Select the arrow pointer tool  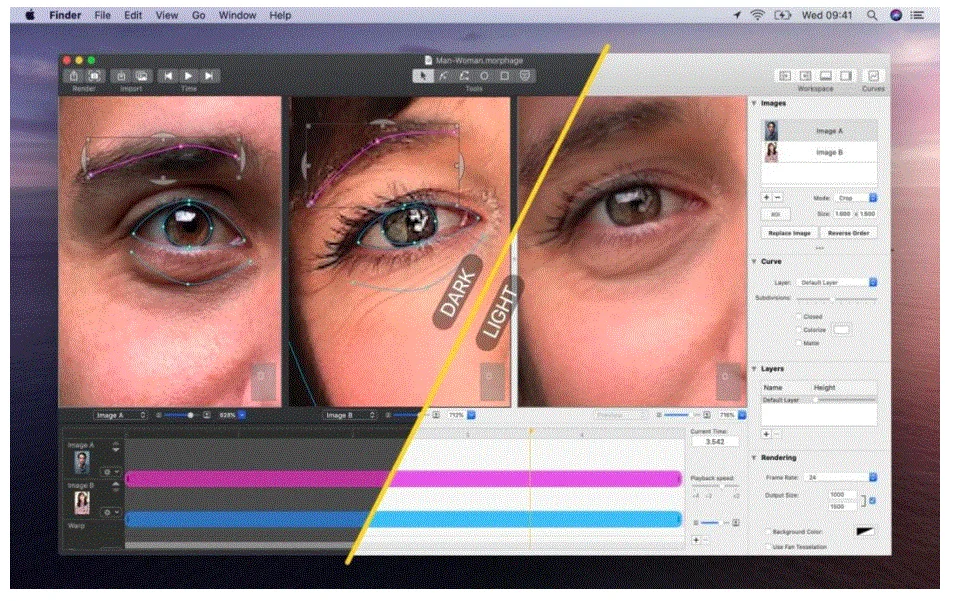tap(423, 76)
